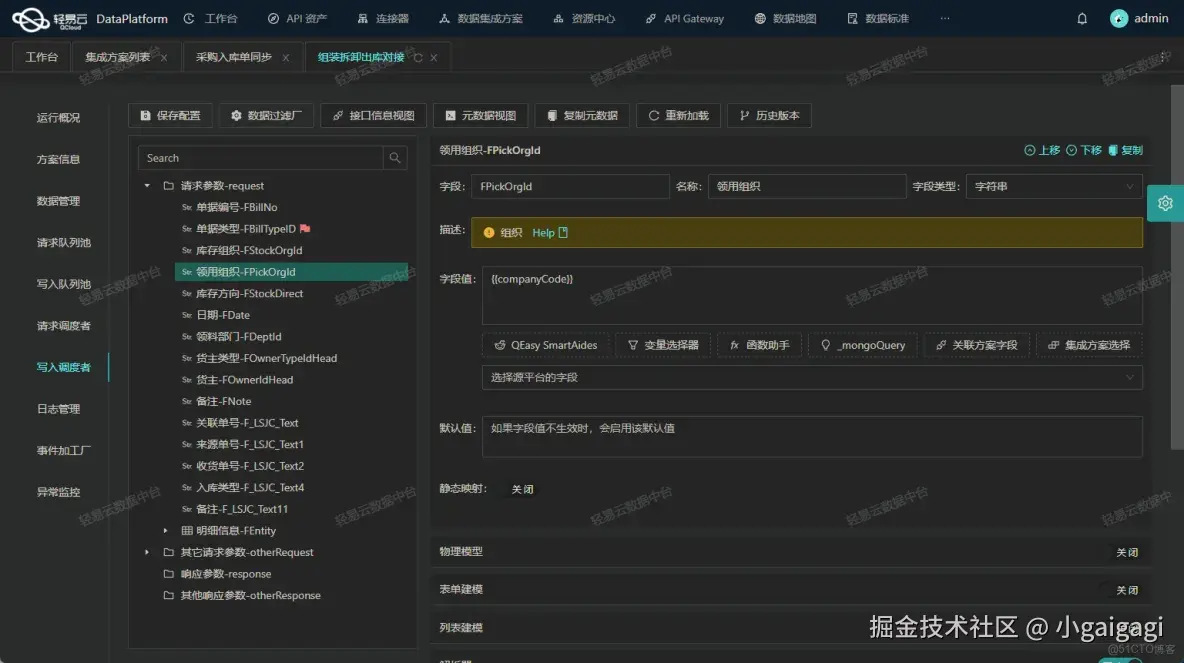Select 运行概况 in the sidebar
The width and height of the screenshot is (1184, 663).
pos(58,118)
